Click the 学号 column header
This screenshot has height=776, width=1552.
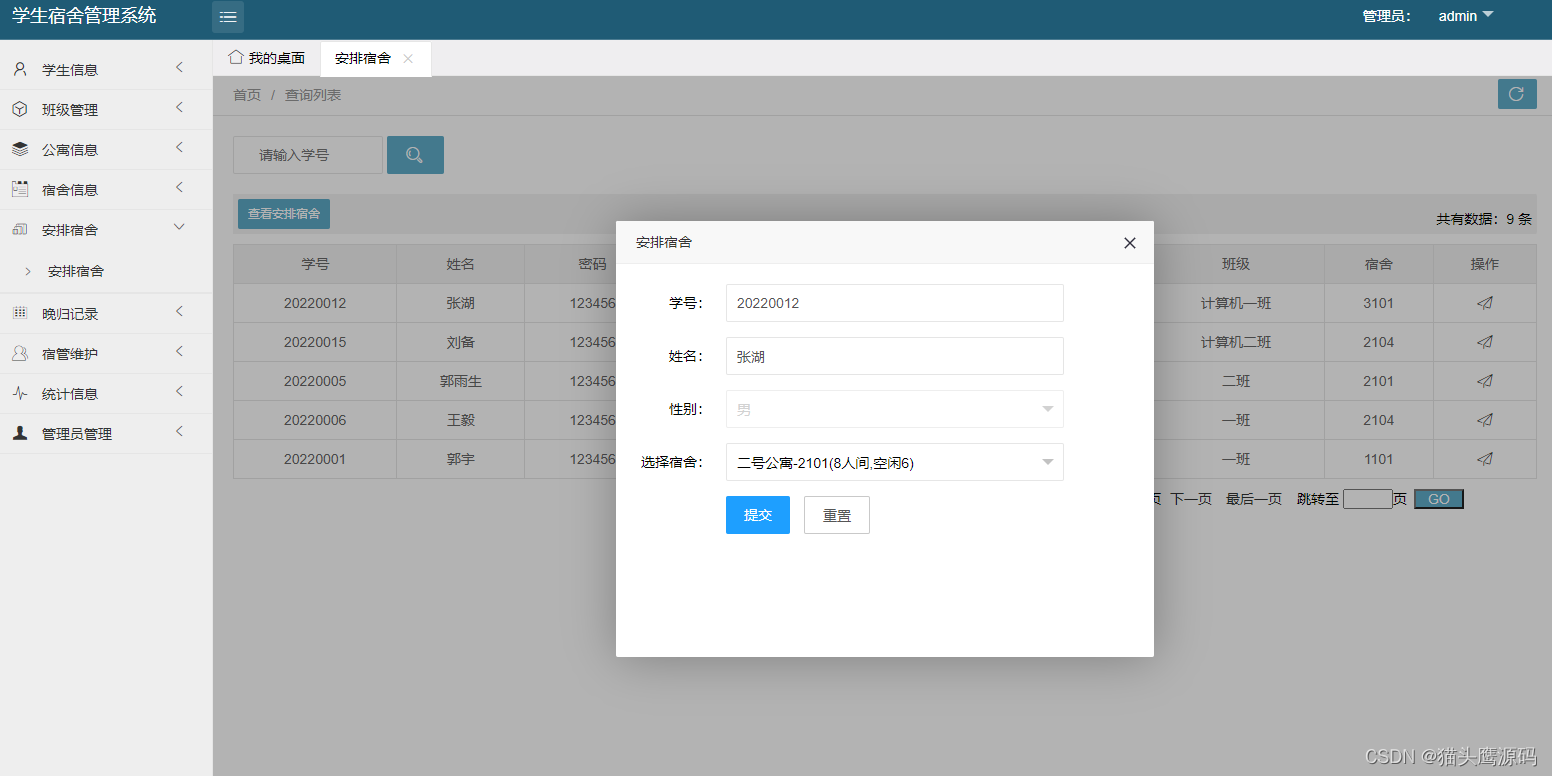click(315, 264)
